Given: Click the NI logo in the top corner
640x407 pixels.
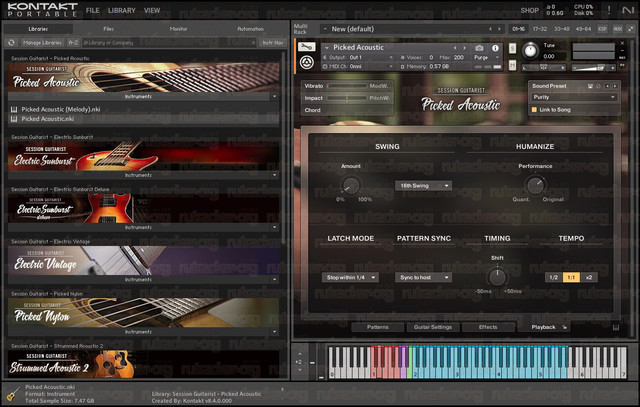Looking at the screenshot, I should click(628, 10).
